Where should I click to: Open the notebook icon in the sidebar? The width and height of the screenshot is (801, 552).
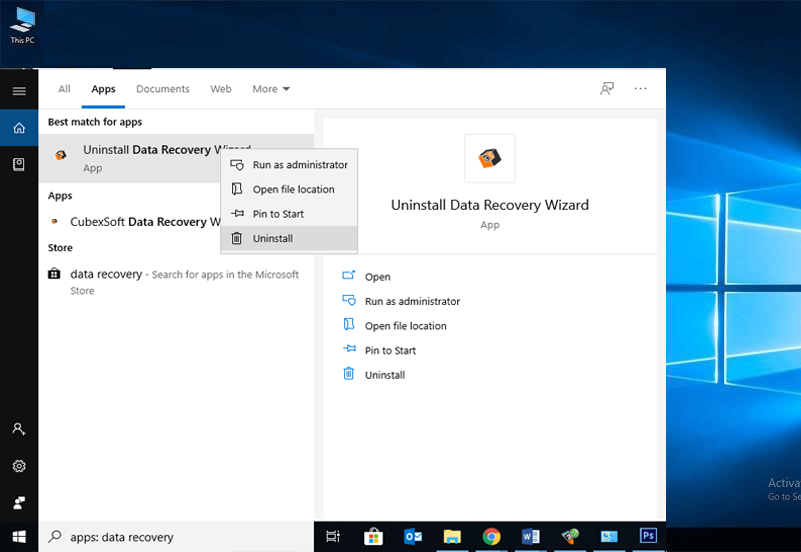[19, 164]
